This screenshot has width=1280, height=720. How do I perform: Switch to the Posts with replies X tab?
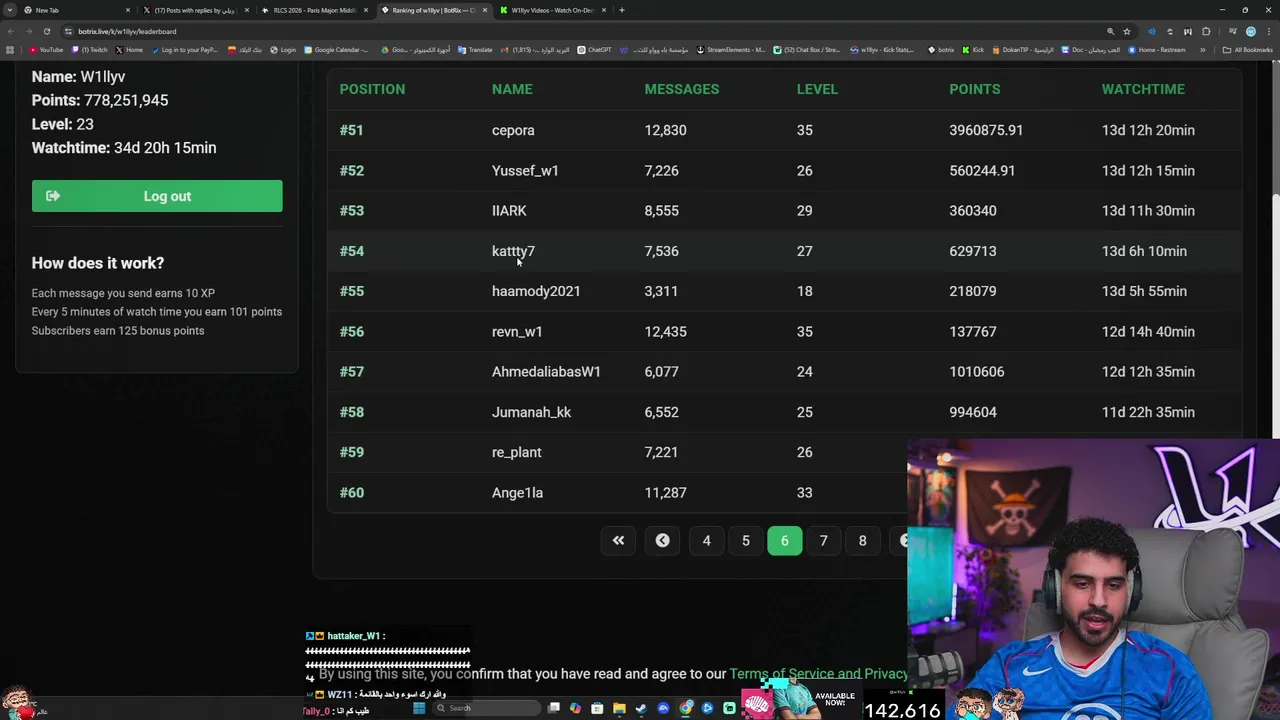[195, 10]
